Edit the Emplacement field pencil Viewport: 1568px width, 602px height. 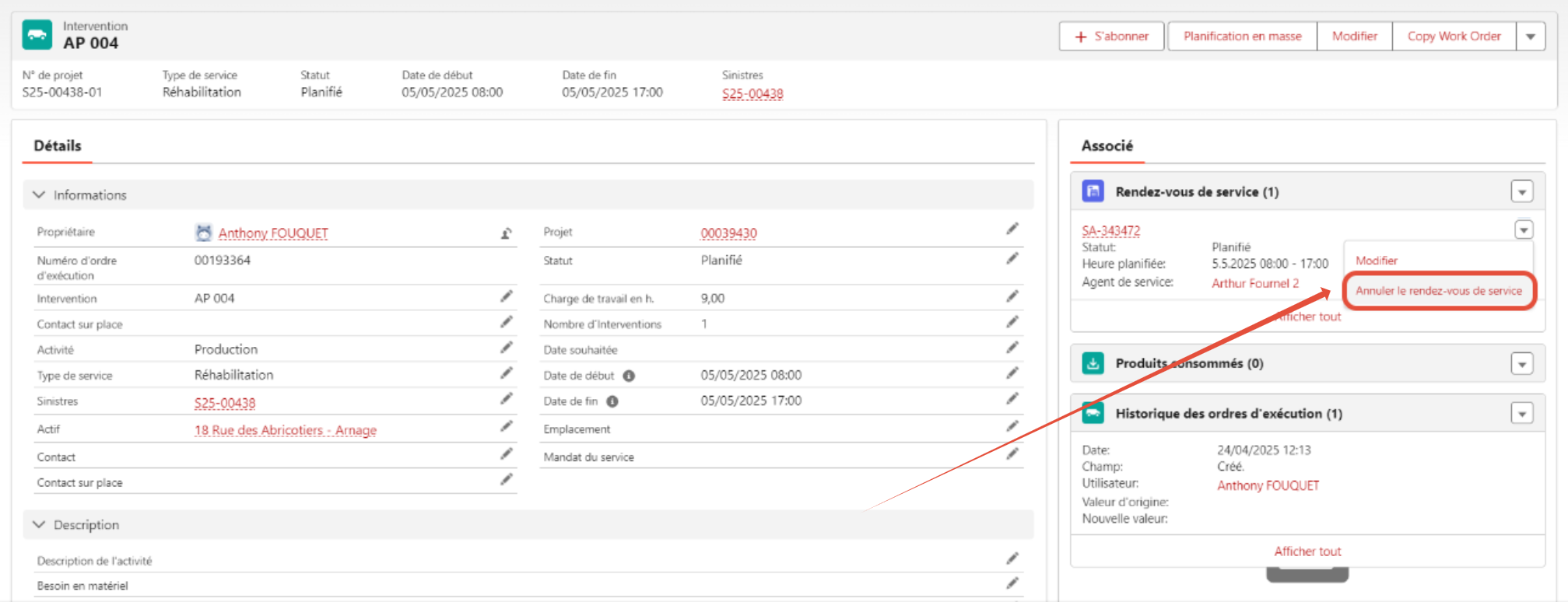(1012, 426)
